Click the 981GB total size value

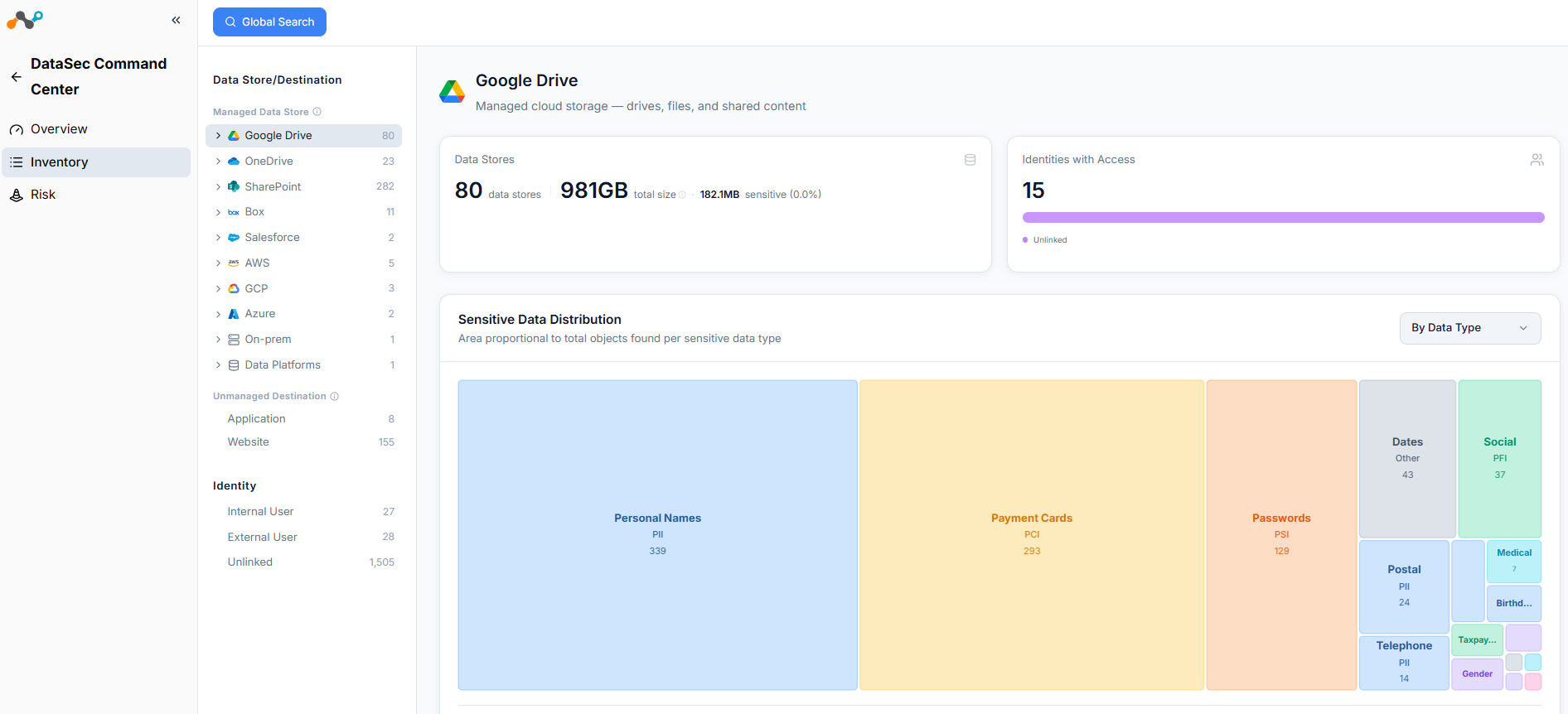click(x=594, y=191)
